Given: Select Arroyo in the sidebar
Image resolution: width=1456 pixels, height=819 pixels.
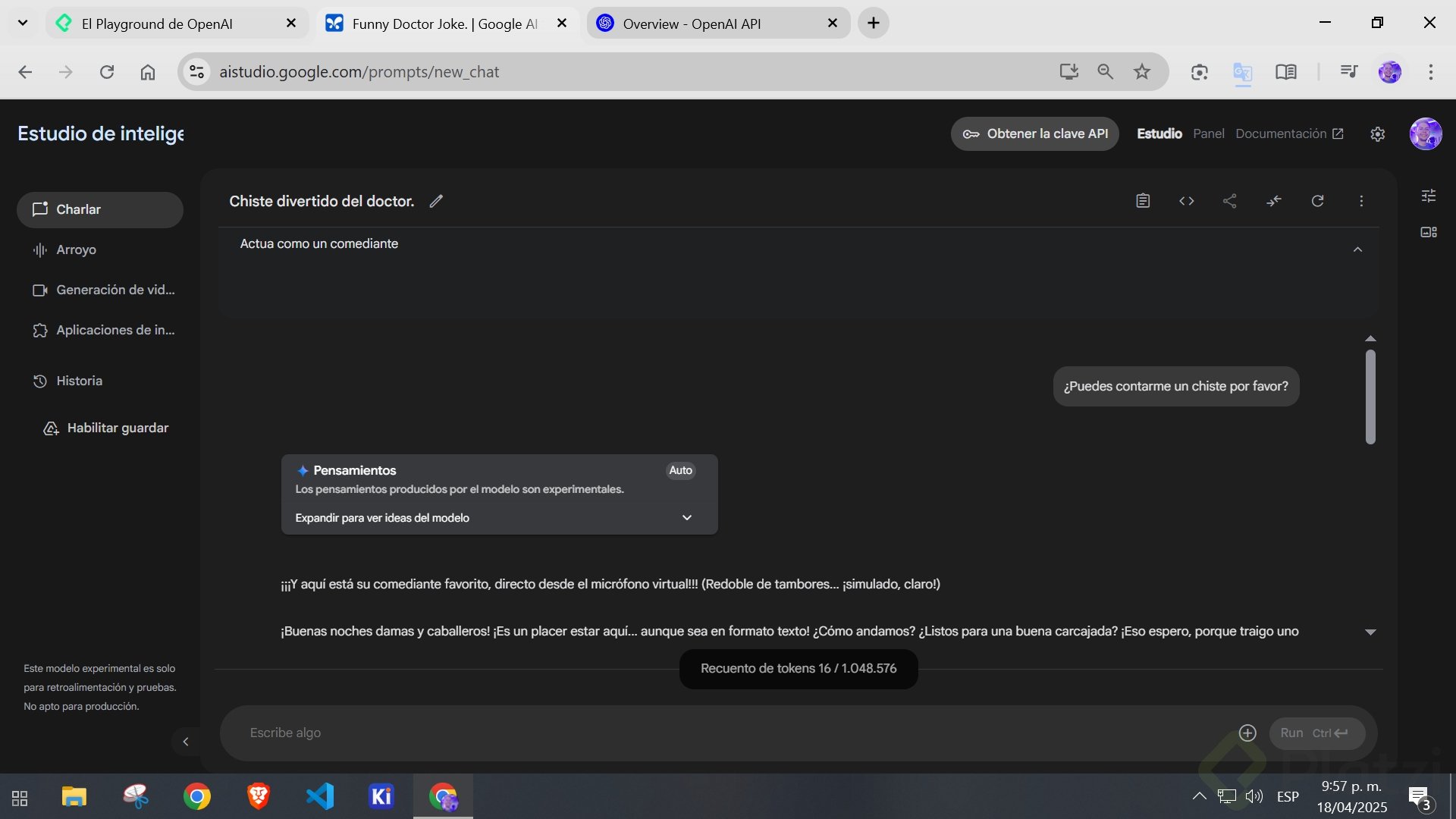Looking at the screenshot, I should (76, 249).
